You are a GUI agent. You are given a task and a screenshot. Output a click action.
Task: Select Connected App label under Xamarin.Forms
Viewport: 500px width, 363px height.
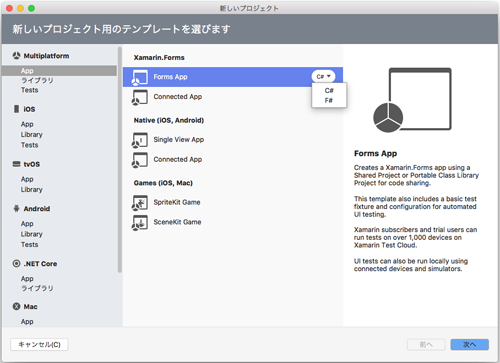pyautogui.click(x=178, y=97)
